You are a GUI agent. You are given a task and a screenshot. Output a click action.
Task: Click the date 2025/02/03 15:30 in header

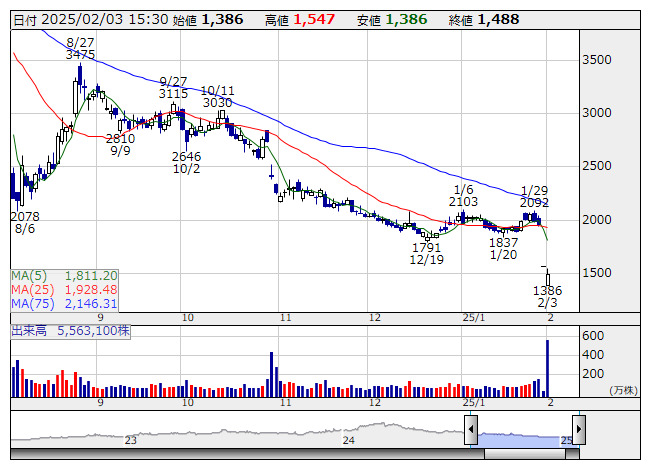click(x=91, y=20)
